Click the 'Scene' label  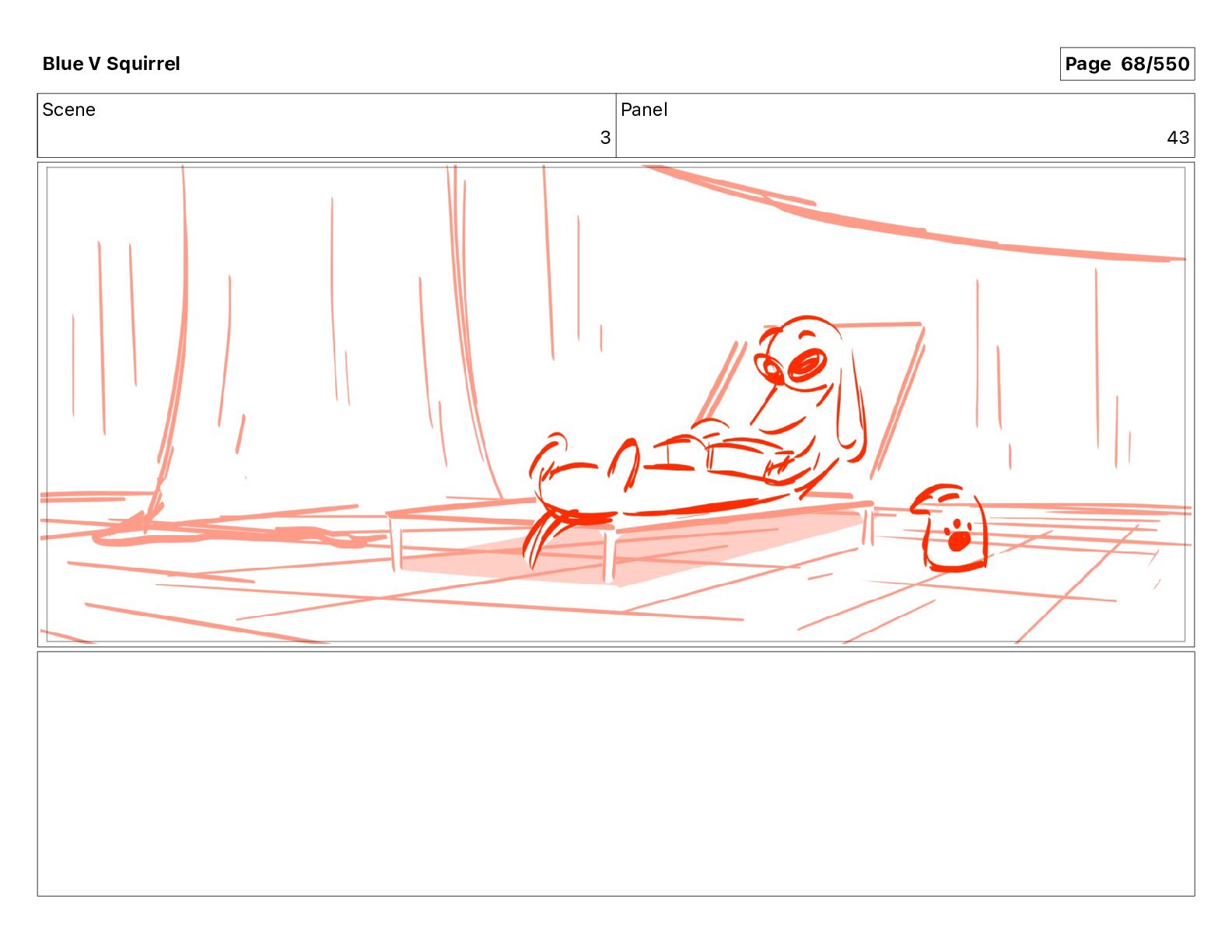(x=68, y=110)
